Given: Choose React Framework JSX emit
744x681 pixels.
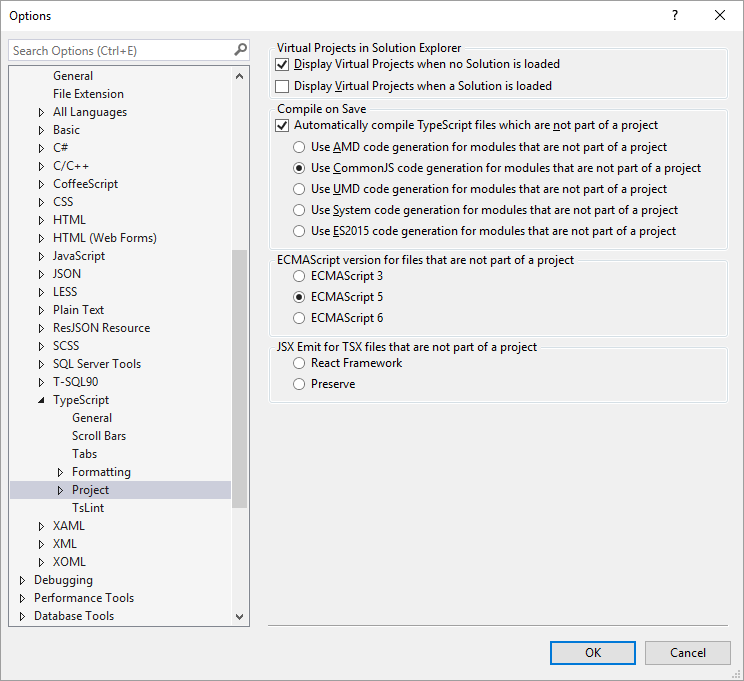Looking at the screenshot, I should pos(299,363).
